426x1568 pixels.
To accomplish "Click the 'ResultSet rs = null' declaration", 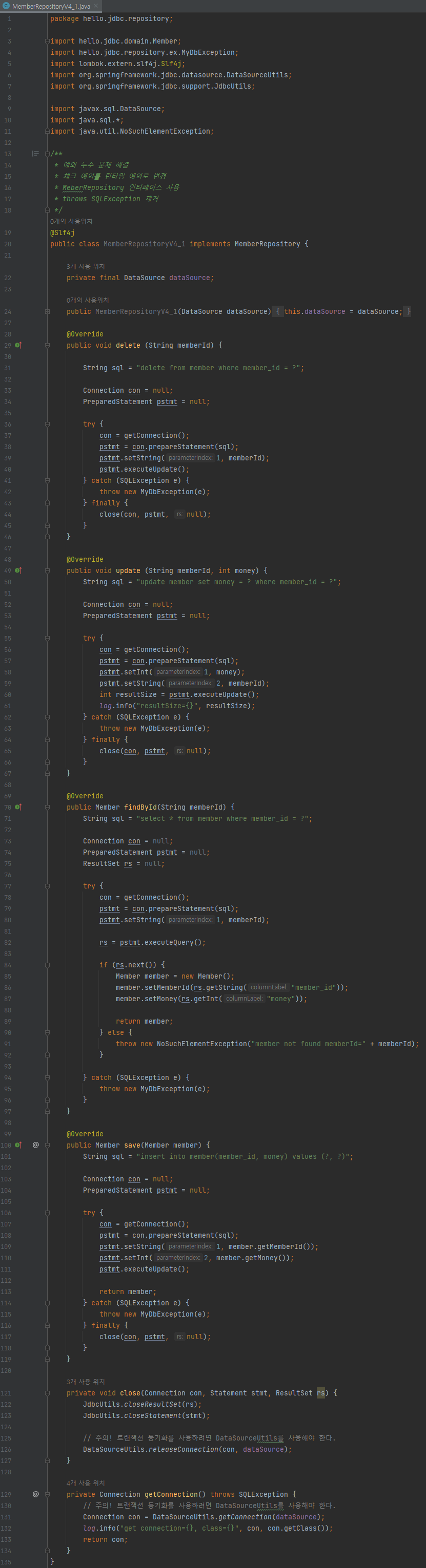I will [x=124, y=864].
